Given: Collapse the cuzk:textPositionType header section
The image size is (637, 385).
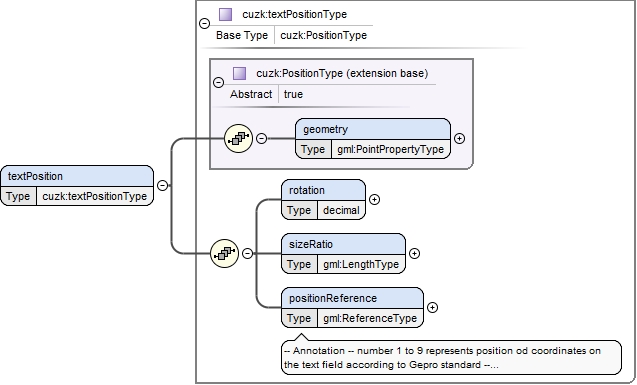Looking at the screenshot, I should [x=204, y=24].
